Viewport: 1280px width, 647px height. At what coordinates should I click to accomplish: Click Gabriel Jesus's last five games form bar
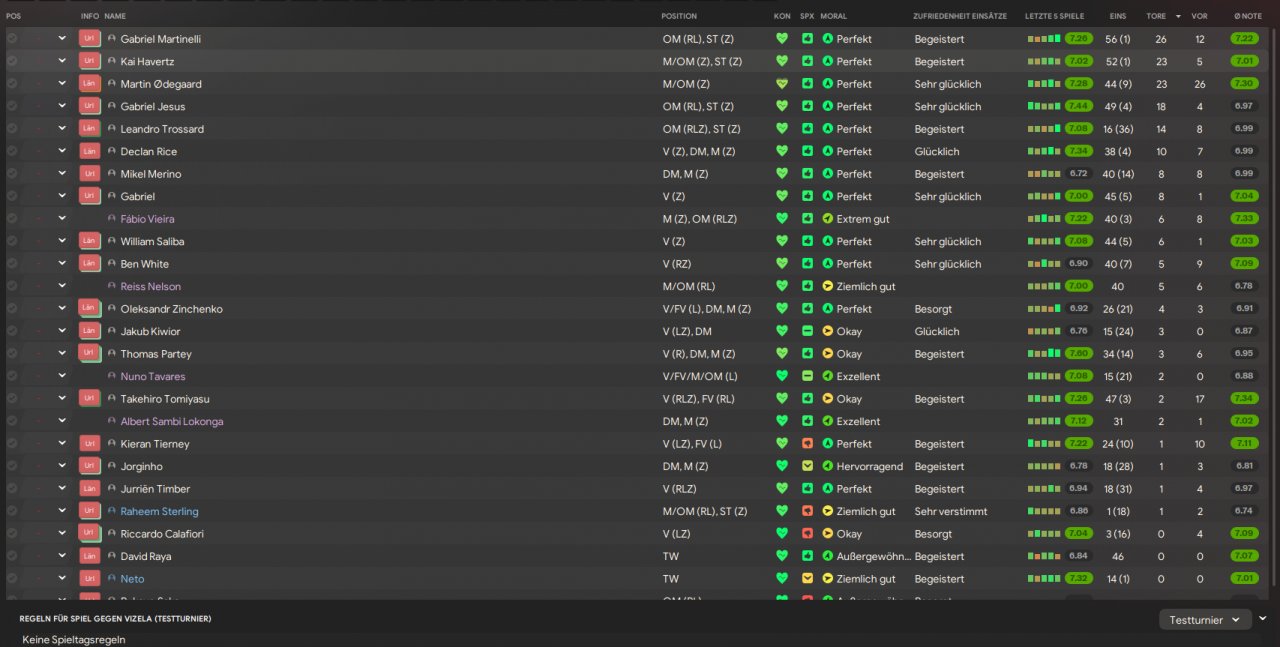1043,106
